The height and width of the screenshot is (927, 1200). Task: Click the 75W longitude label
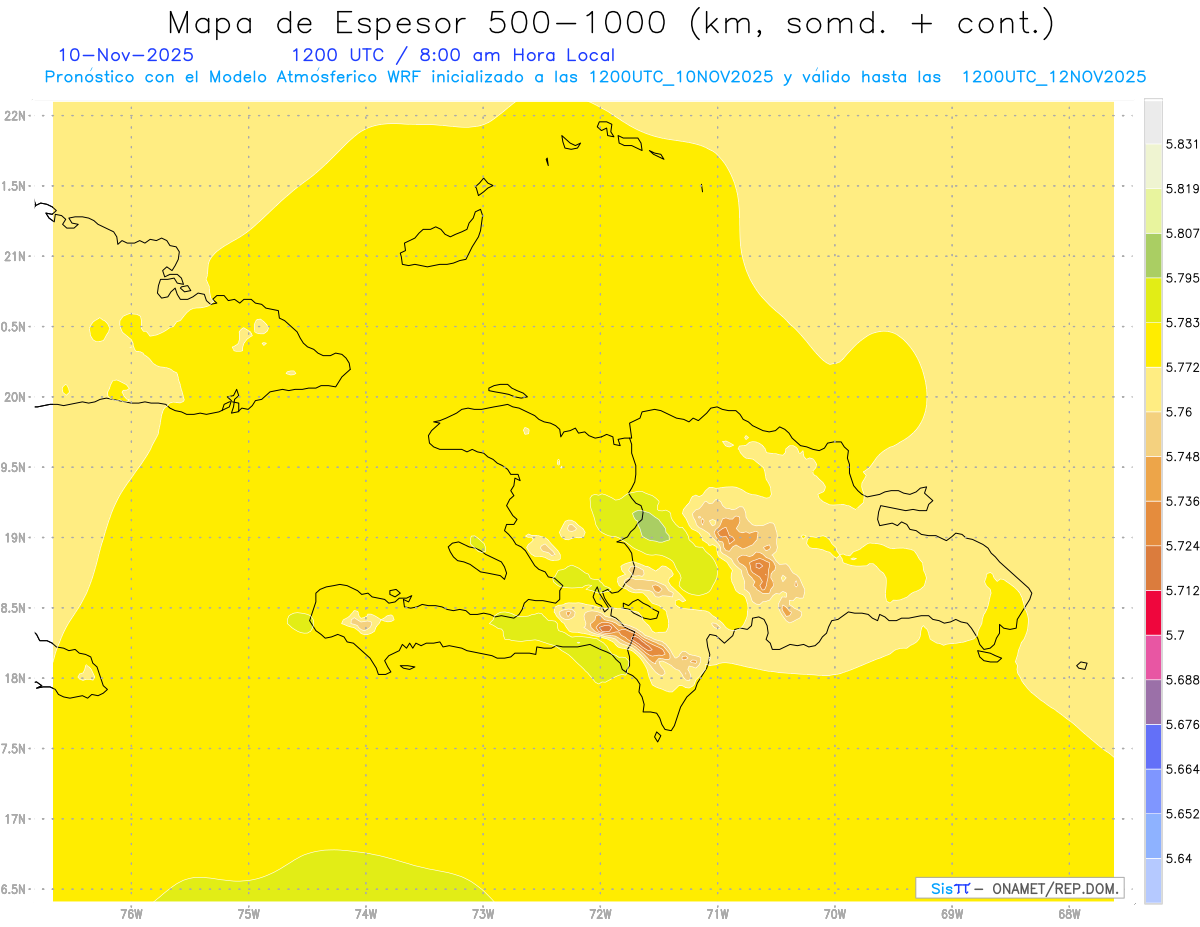click(249, 914)
